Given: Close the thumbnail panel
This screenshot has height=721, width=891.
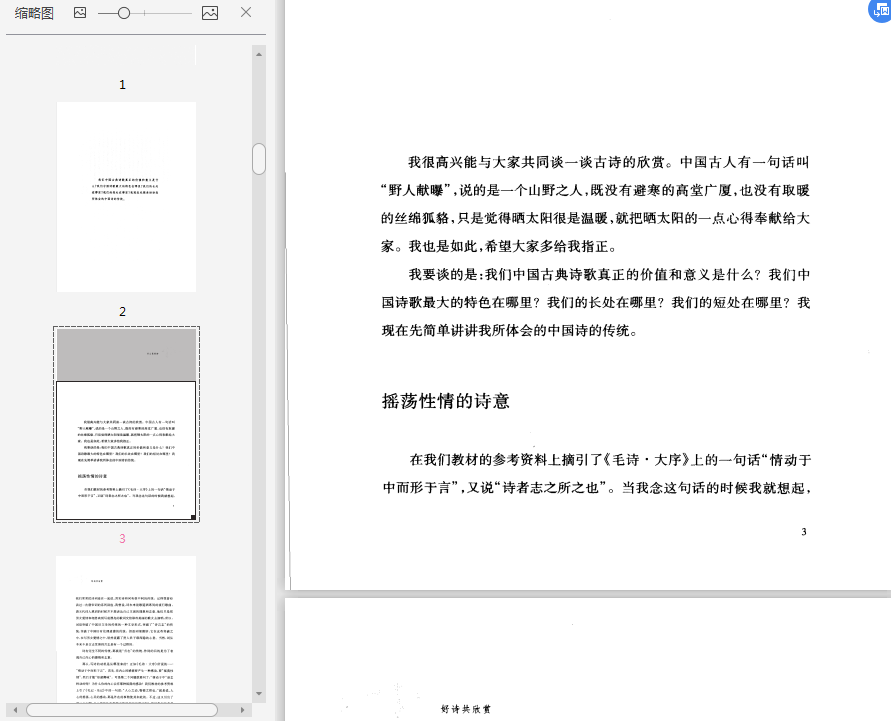Looking at the screenshot, I should [246, 12].
